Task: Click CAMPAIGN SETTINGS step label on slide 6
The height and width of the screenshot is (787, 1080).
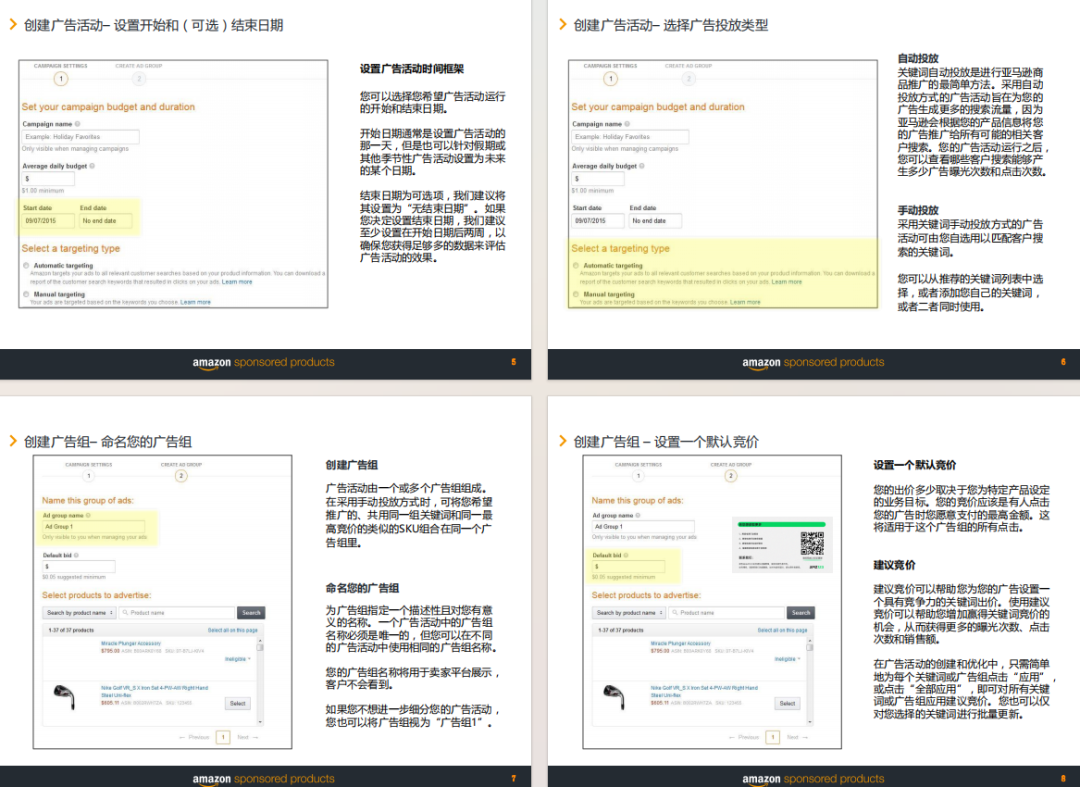Action: point(610,66)
